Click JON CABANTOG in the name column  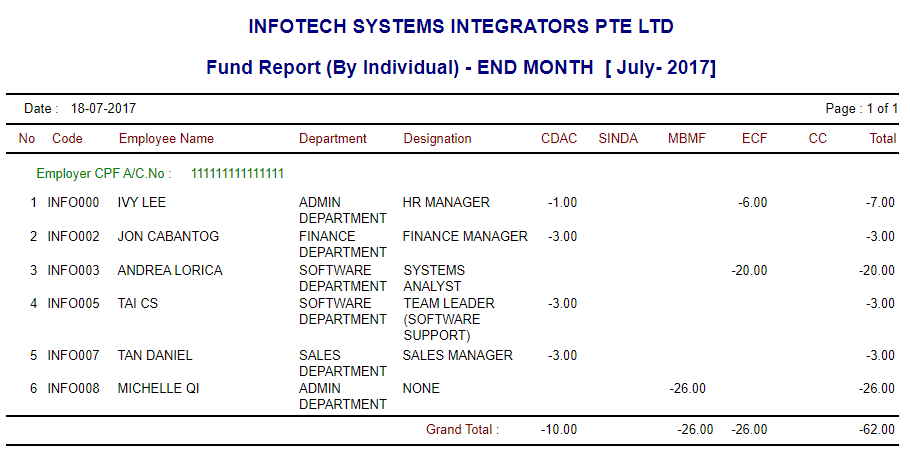tap(168, 237)
